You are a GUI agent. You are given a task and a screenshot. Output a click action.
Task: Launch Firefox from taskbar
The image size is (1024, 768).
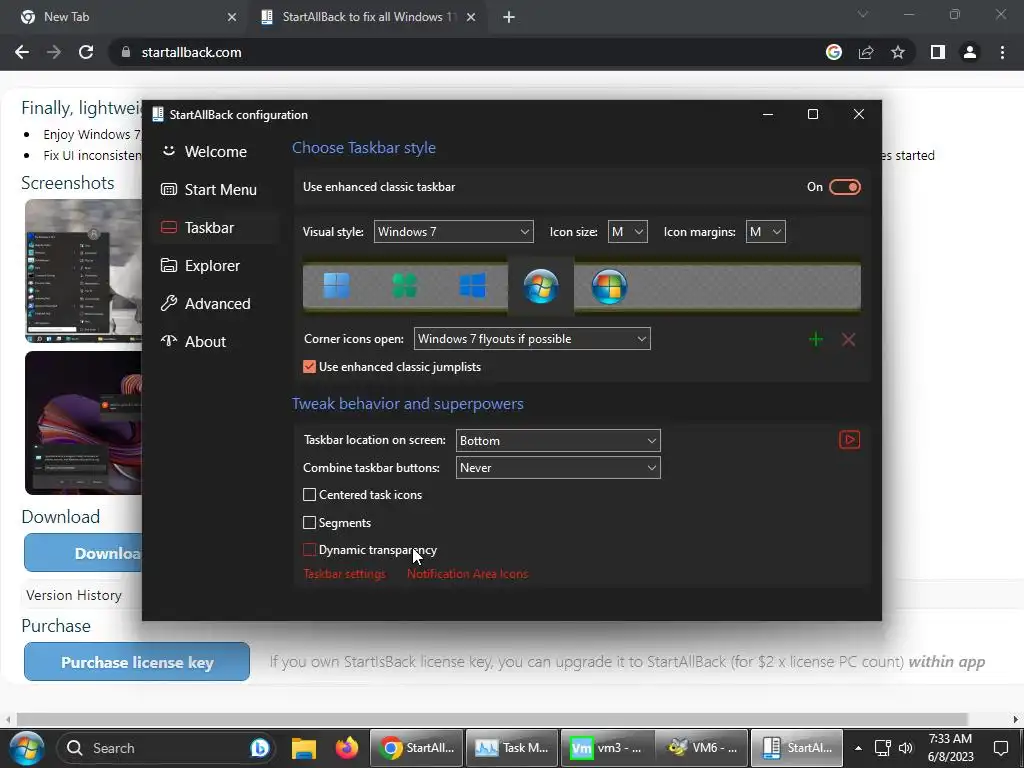346,748
